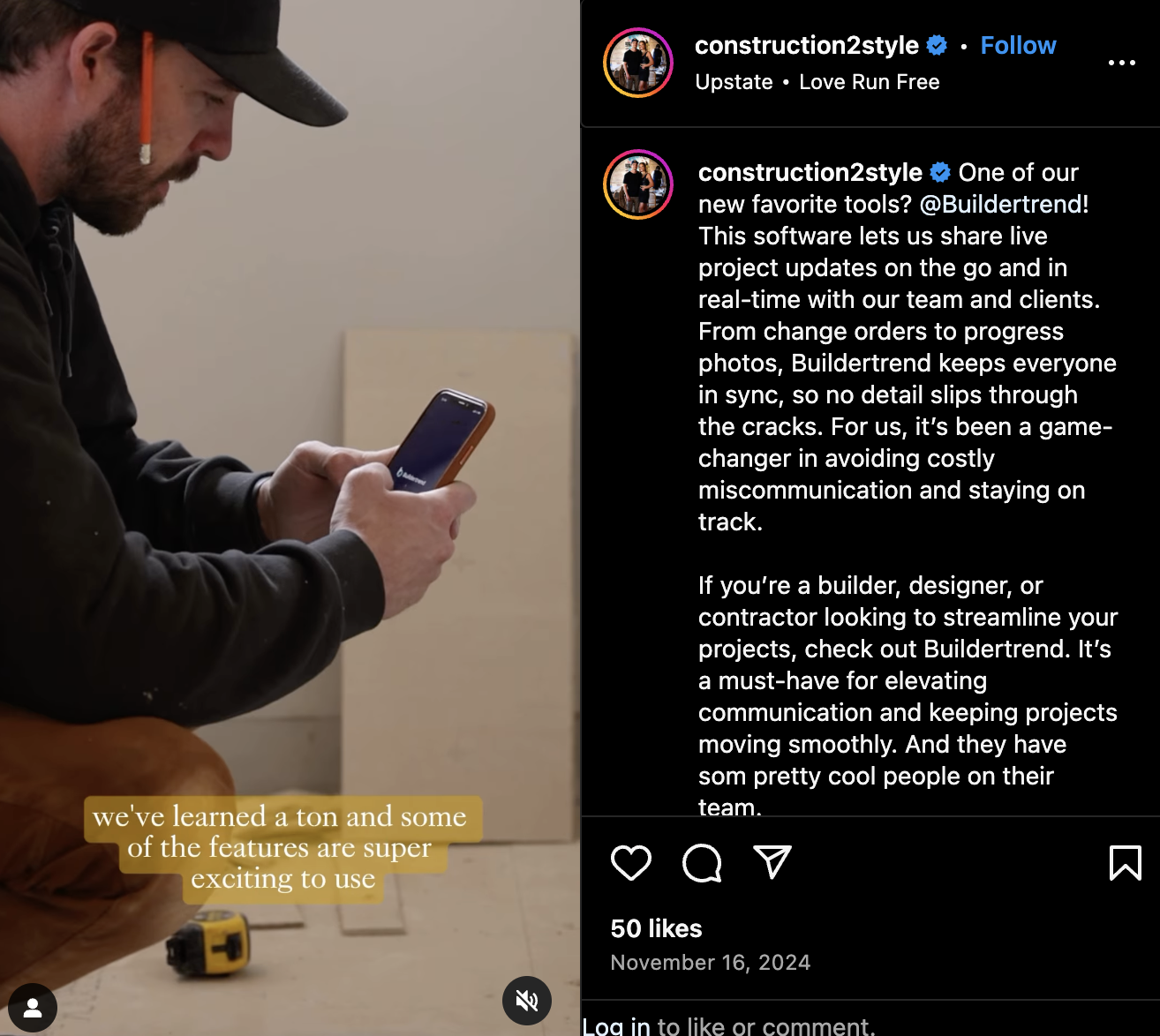Open construction2style username in header
This screenshot has width=1160, height=1036.
807,46
